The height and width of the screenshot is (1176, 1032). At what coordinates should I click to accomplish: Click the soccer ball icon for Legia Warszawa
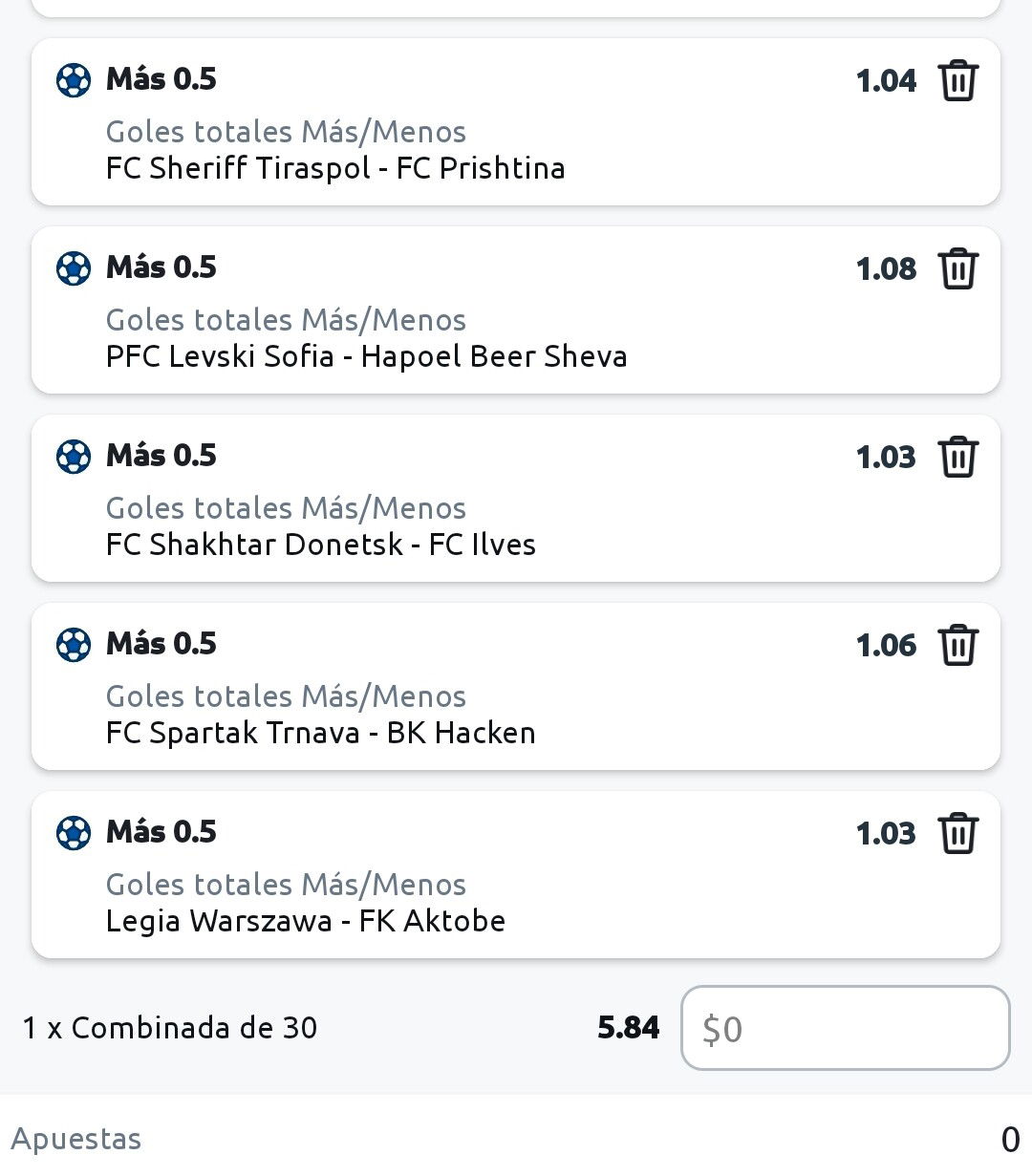pyautogui.click(x=74, y=833)
